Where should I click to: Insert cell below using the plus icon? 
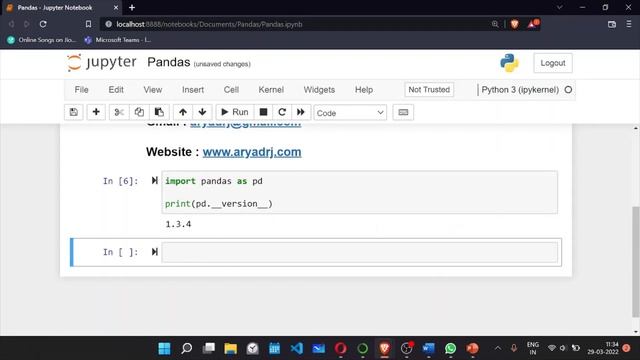96,112
